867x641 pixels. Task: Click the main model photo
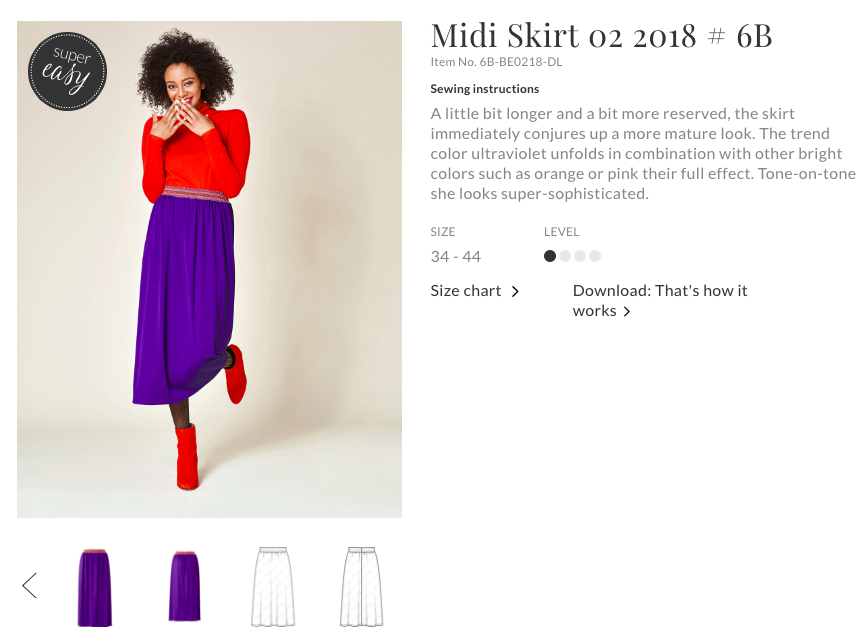[209, 270]
